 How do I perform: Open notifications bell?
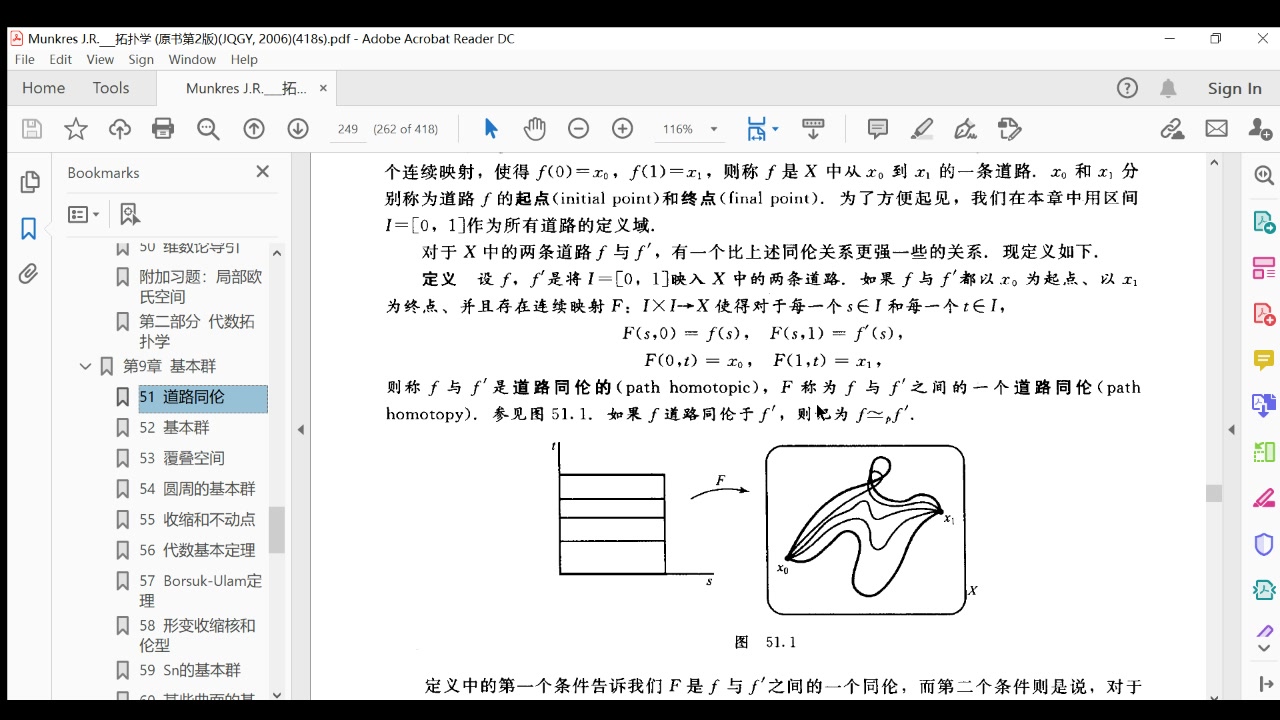[1168, 88]
